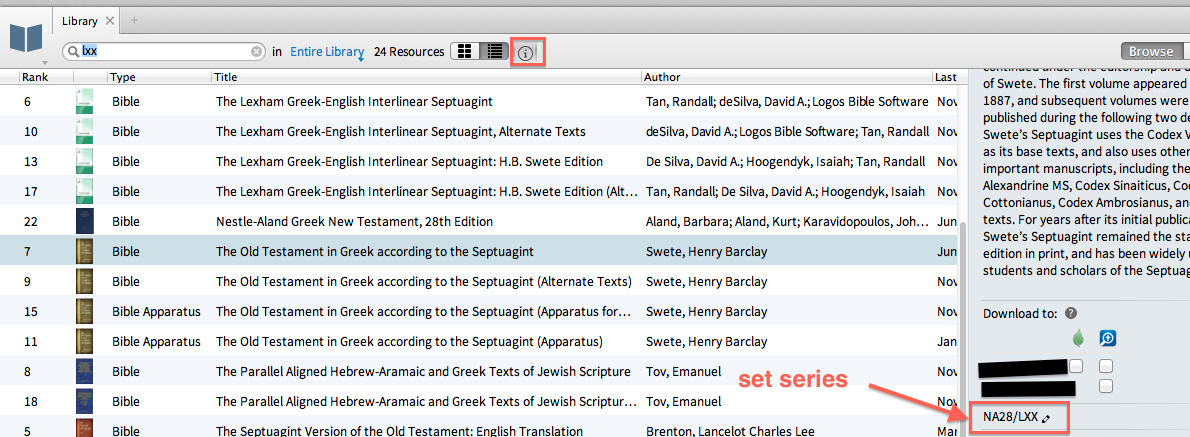Select Septuagint (Alternate Texts) by Swete
Image resolution: width=1190 pixels, height=437 pixels.
point(423,281)
